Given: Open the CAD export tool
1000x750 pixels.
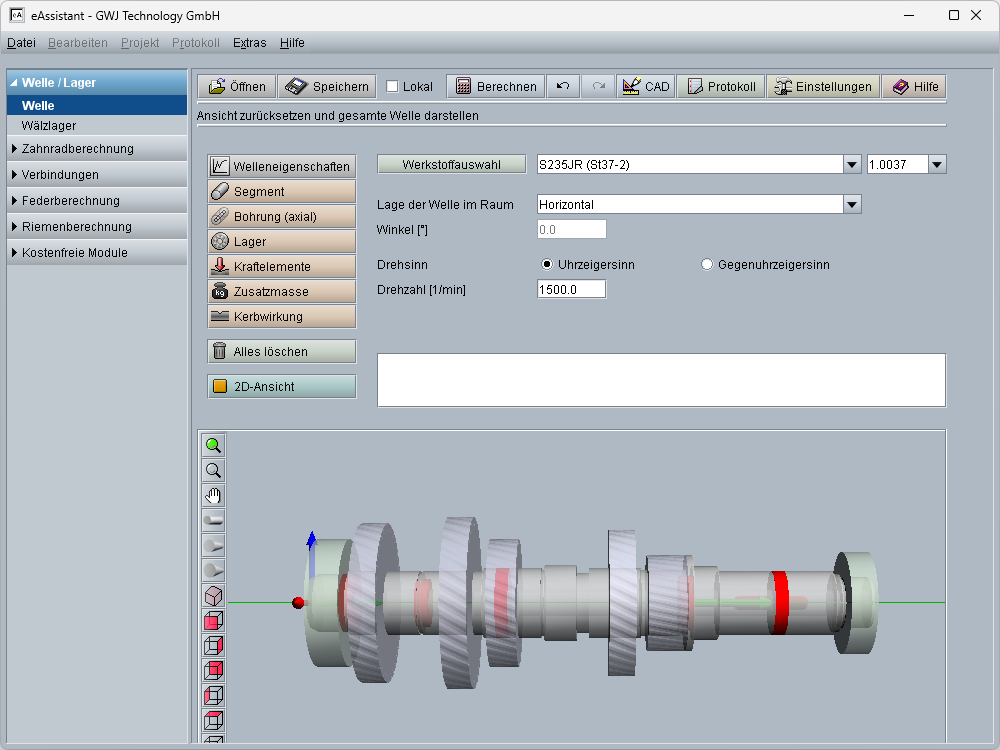Looking at the screenshot, I should 645,87.
